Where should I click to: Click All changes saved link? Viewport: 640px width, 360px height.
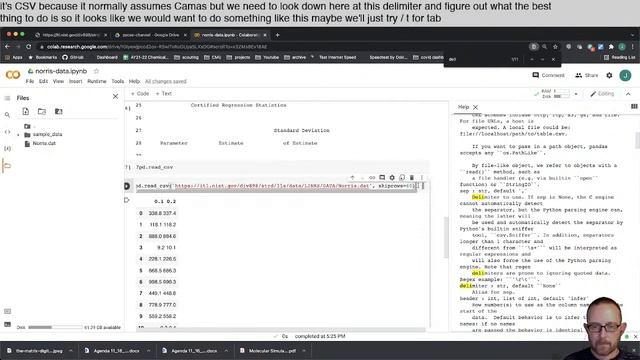coord(166,82)
